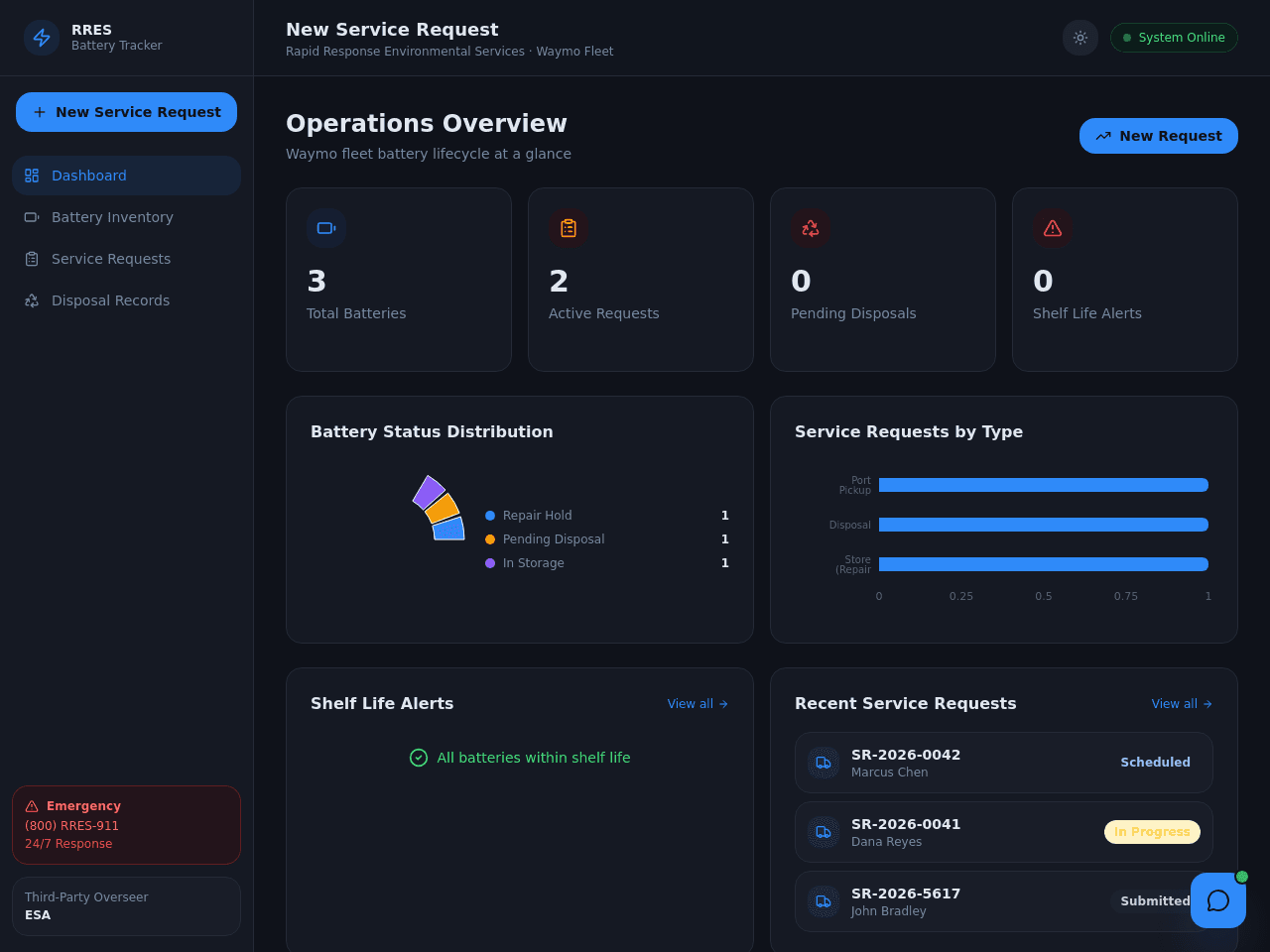The width and height of the screenshot is (1270, 952).
Task: Click the truck icon for SR-2026-0041
Action: [824, 832]
